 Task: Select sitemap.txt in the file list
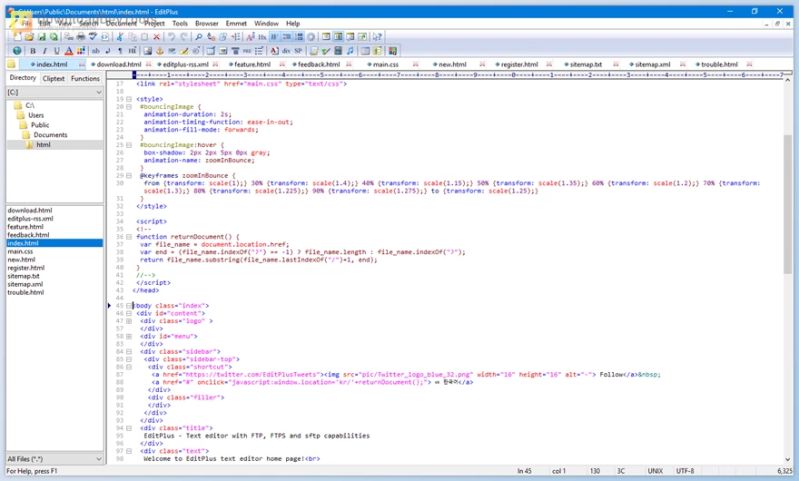pos(23,276)
